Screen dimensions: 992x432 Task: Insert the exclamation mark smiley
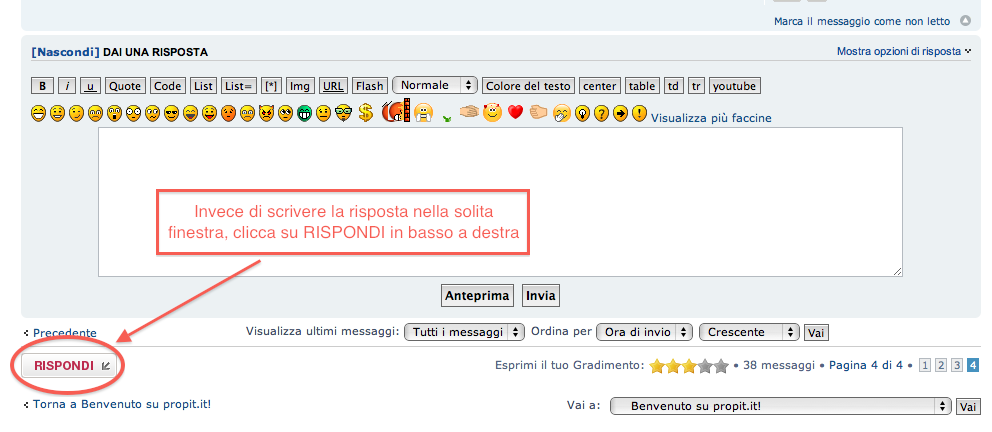coord(639,113)
